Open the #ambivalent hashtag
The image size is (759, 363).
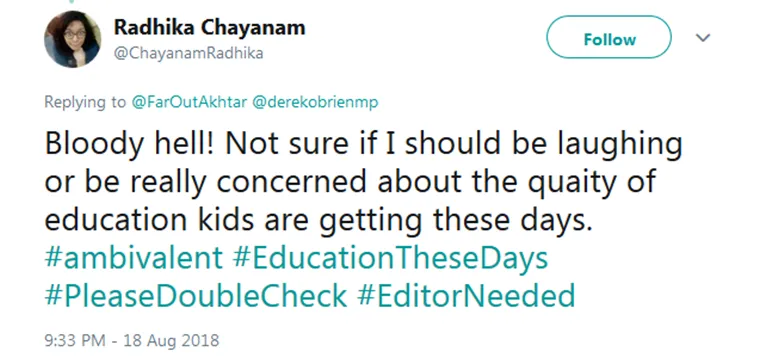click(x=133, y=257)
